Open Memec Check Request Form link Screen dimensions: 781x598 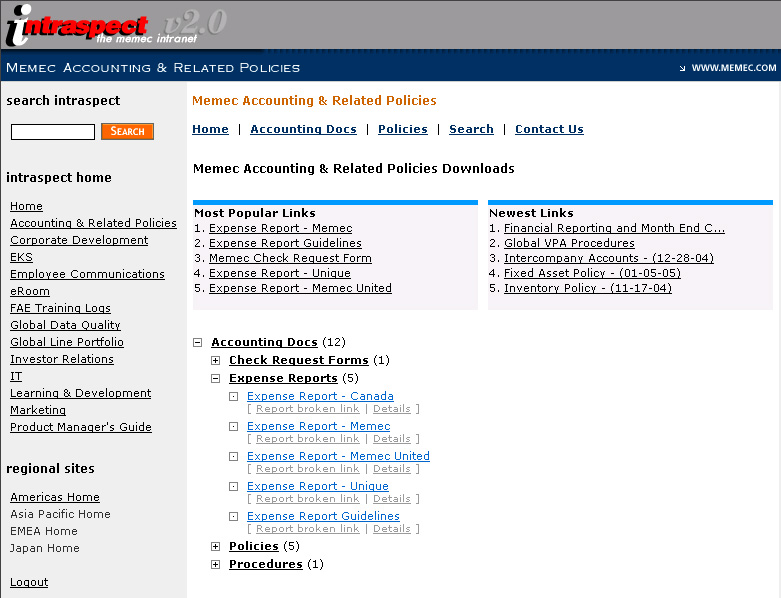290,258
